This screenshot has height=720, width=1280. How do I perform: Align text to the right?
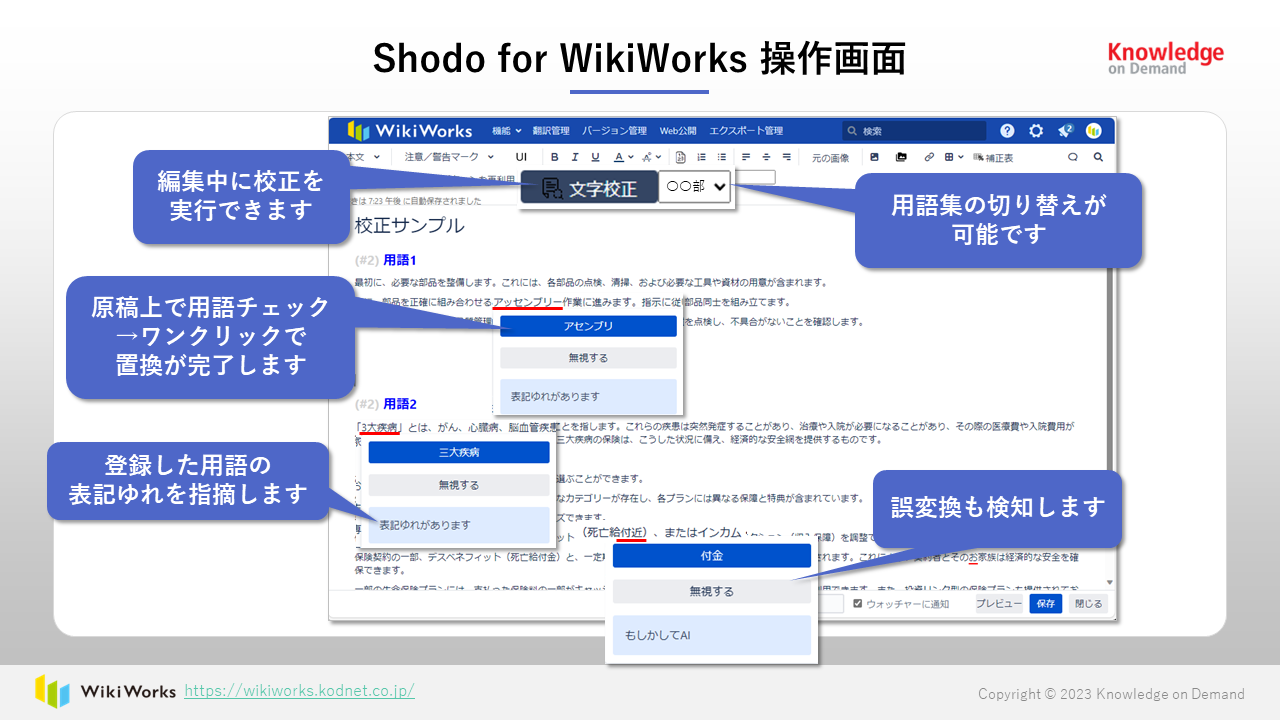point(787,157)
